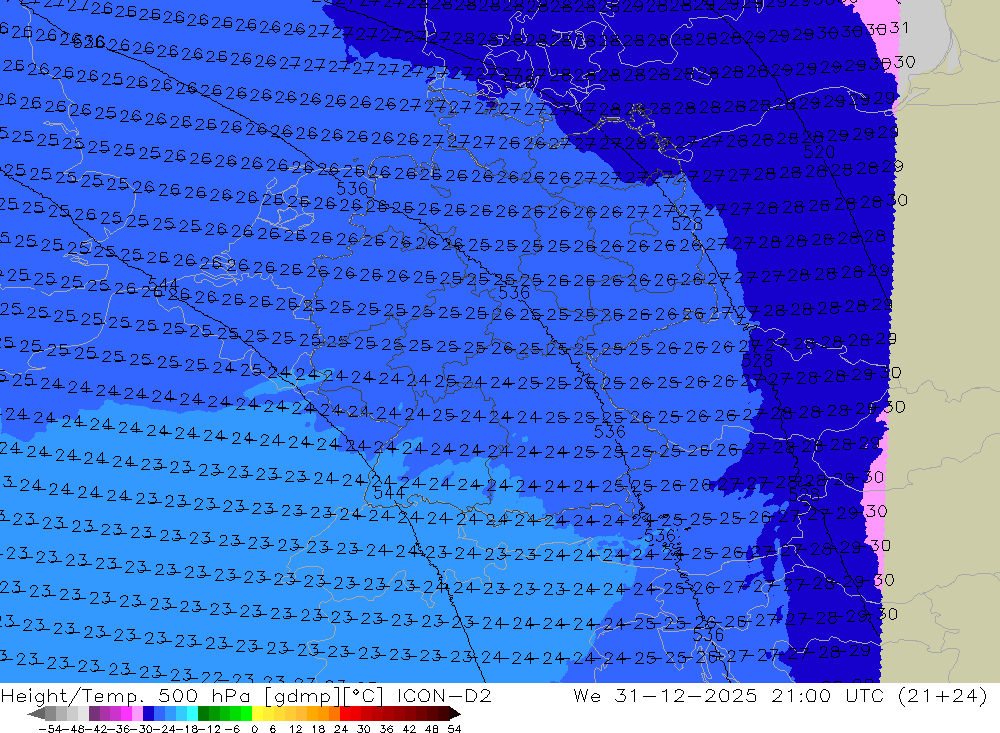
Task: Click the lone "22" temperature value on the map
Action: [x=210, y=677]
